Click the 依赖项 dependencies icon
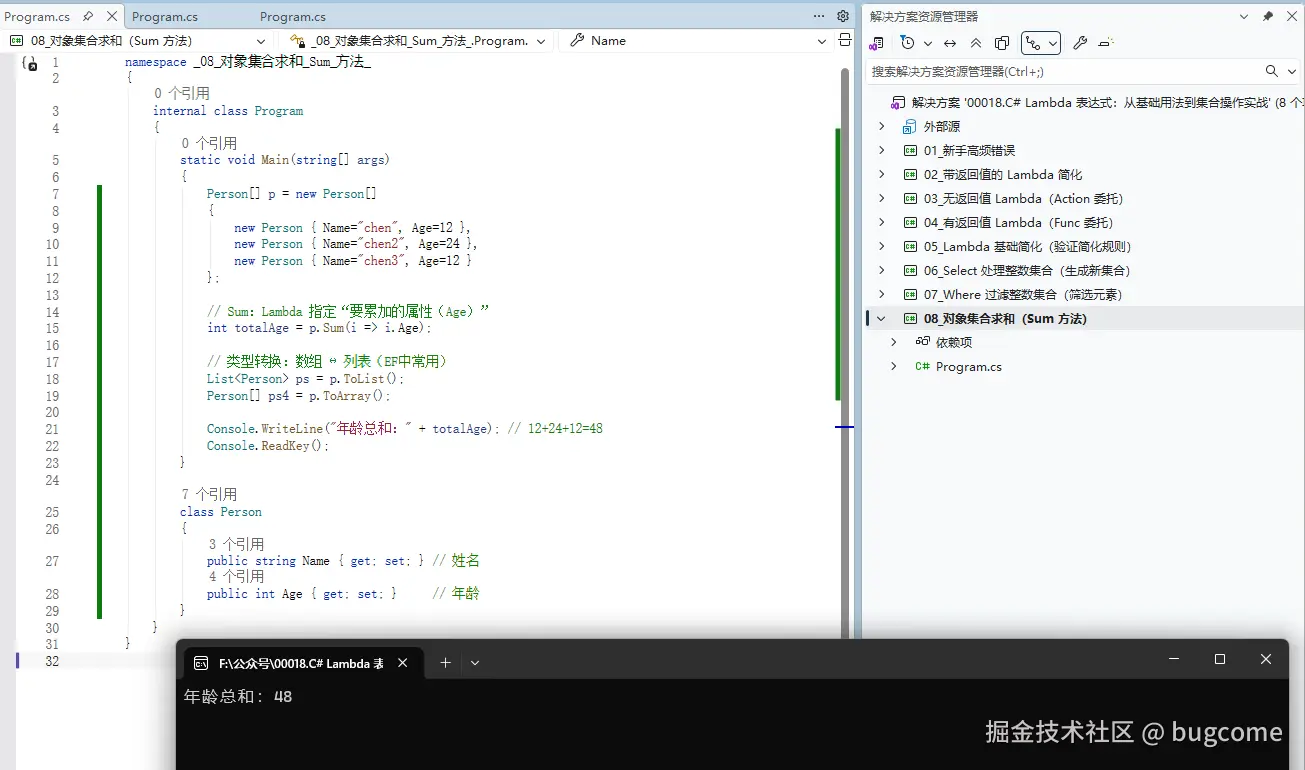The height and width of the screenshot is (770, 1305). point(923,342)
